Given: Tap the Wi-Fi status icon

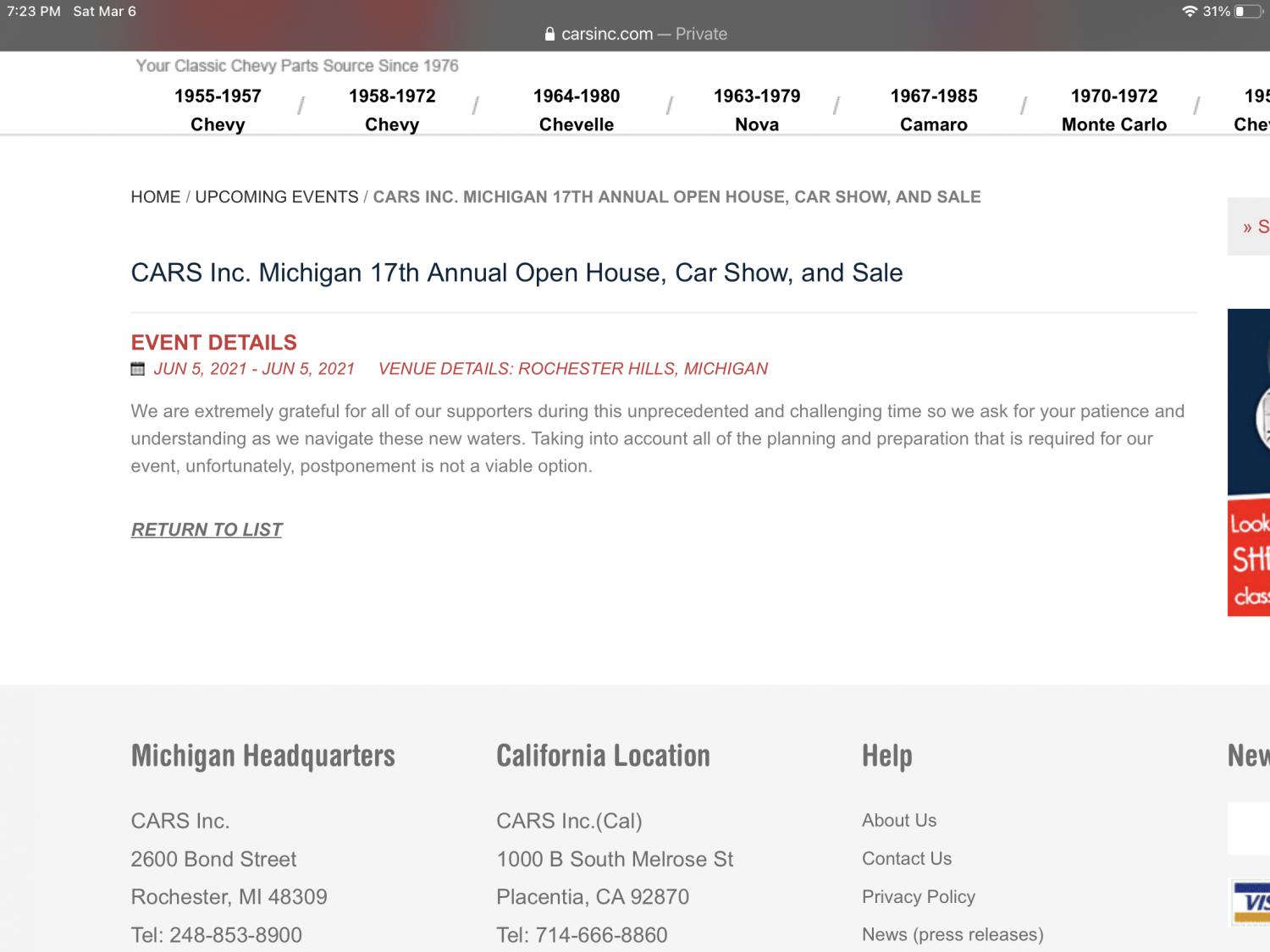Looking at the screenshot, I should click(1190, 12).
